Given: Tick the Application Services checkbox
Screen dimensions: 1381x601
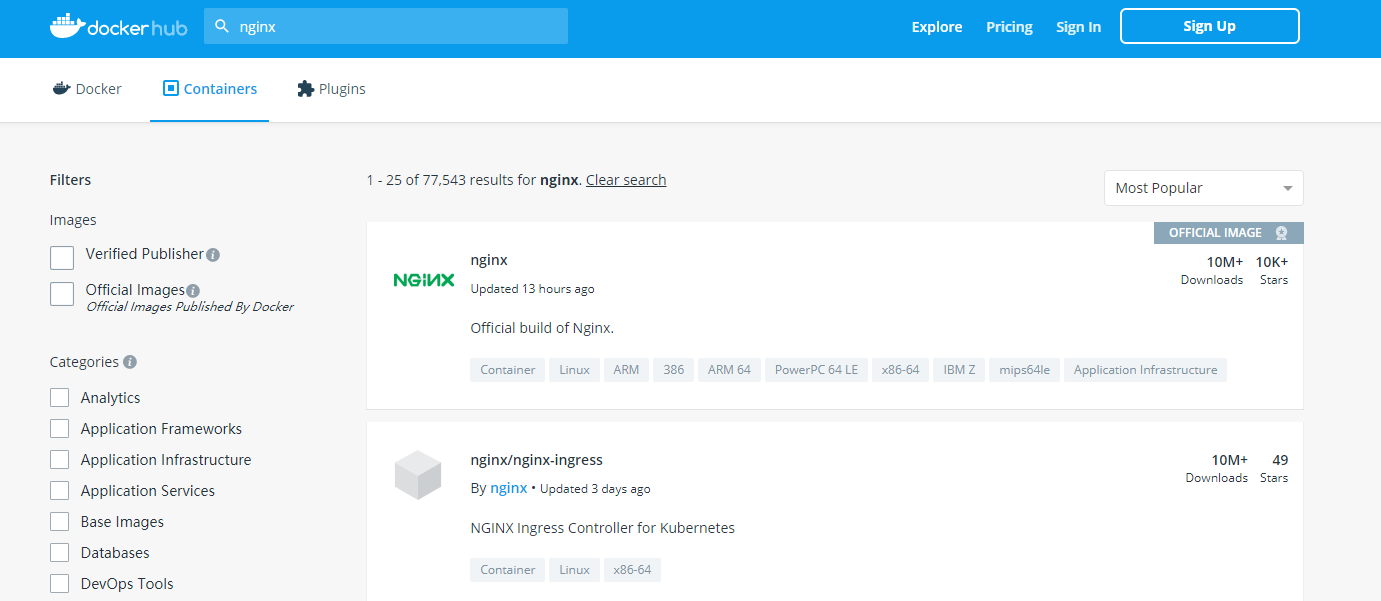Looking at the screenshot, I should [x=60, y=491].
